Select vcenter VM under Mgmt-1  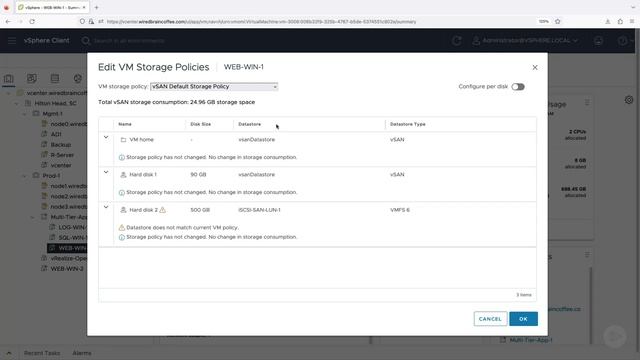click(61, 165)
